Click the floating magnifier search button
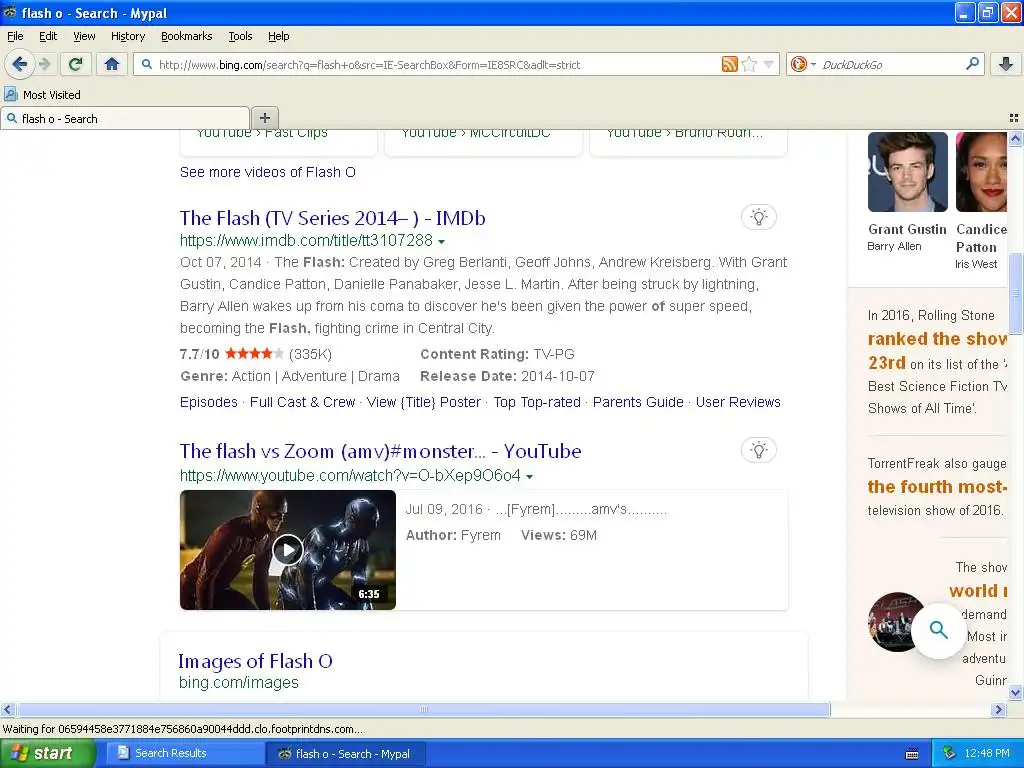This screenshot has width=1024, height=768. (x=938, y=630)
